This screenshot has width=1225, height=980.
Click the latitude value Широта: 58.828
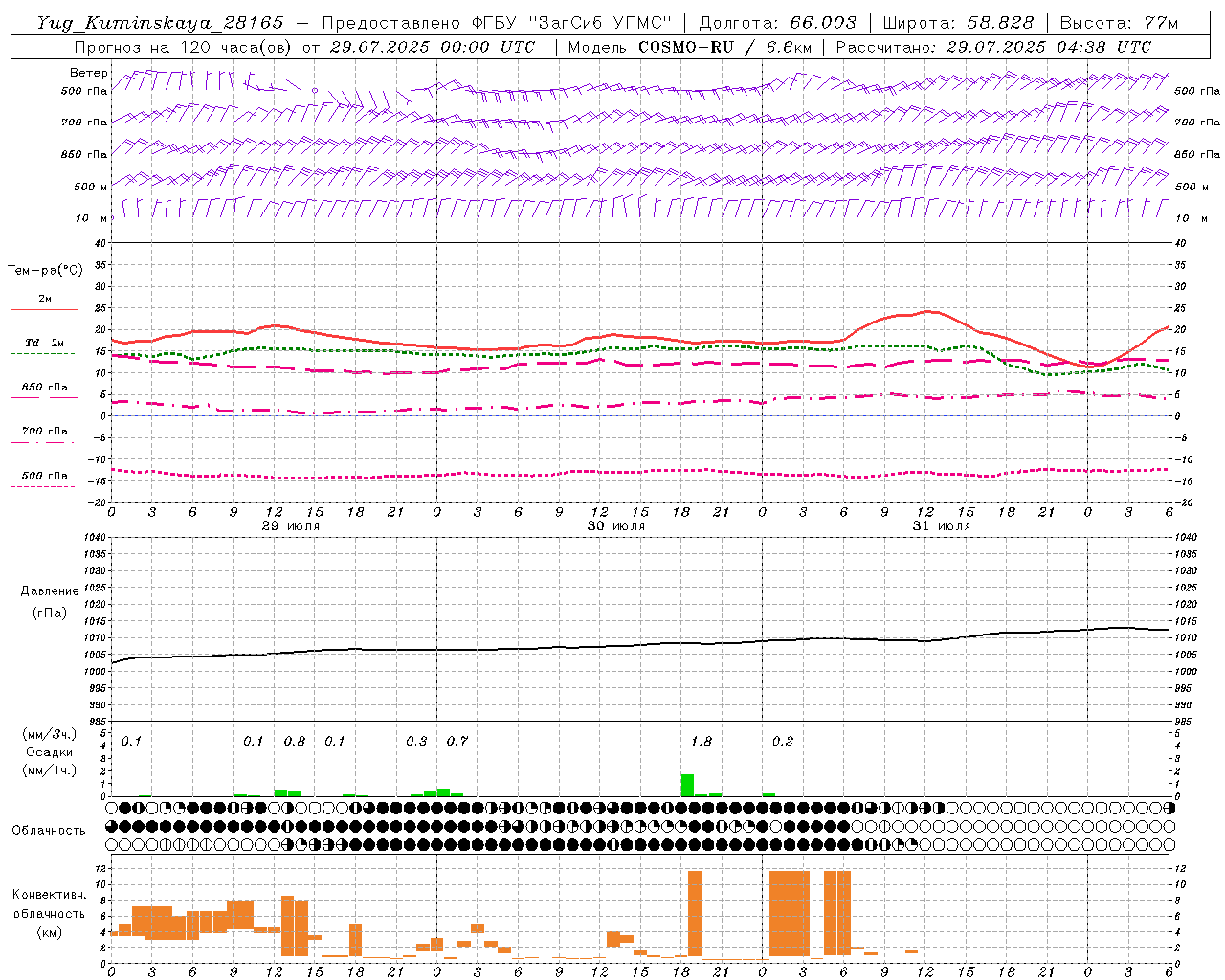click(x=958, y=23)
